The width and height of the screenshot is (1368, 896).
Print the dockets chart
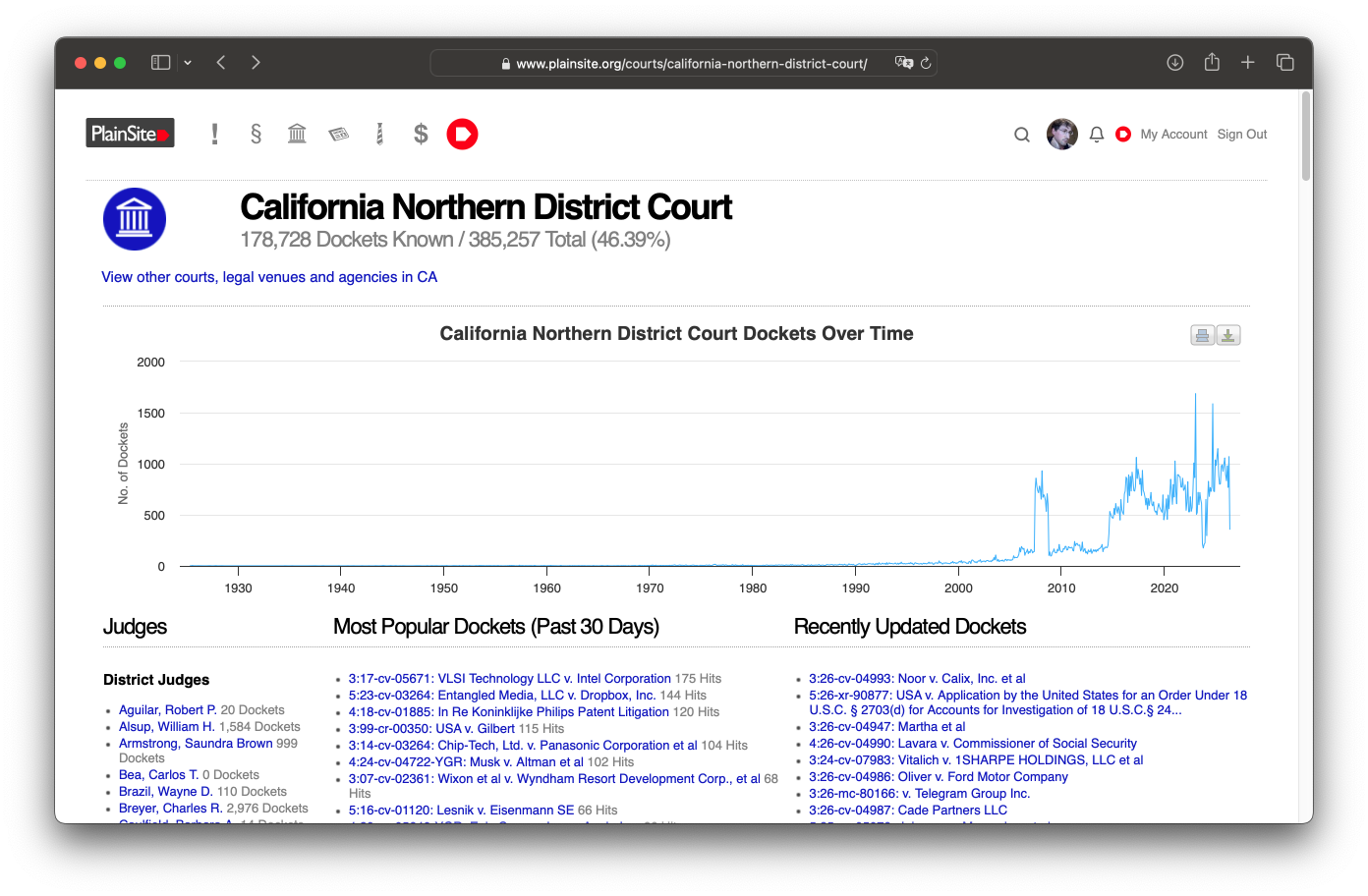pyautogui.click(x=1202, y=335)
